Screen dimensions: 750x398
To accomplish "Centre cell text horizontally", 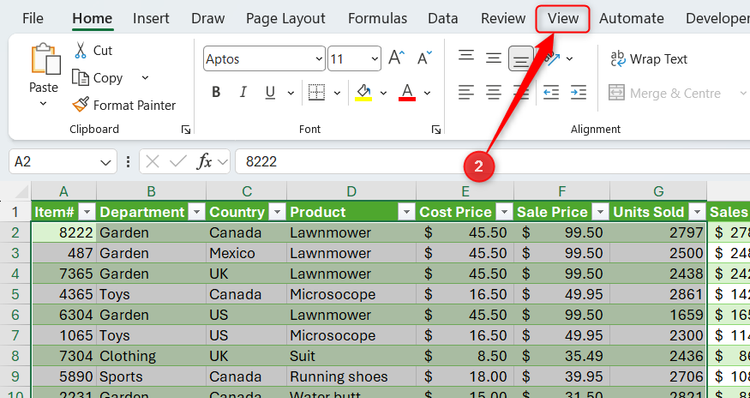I will click(x=493, y=92).
